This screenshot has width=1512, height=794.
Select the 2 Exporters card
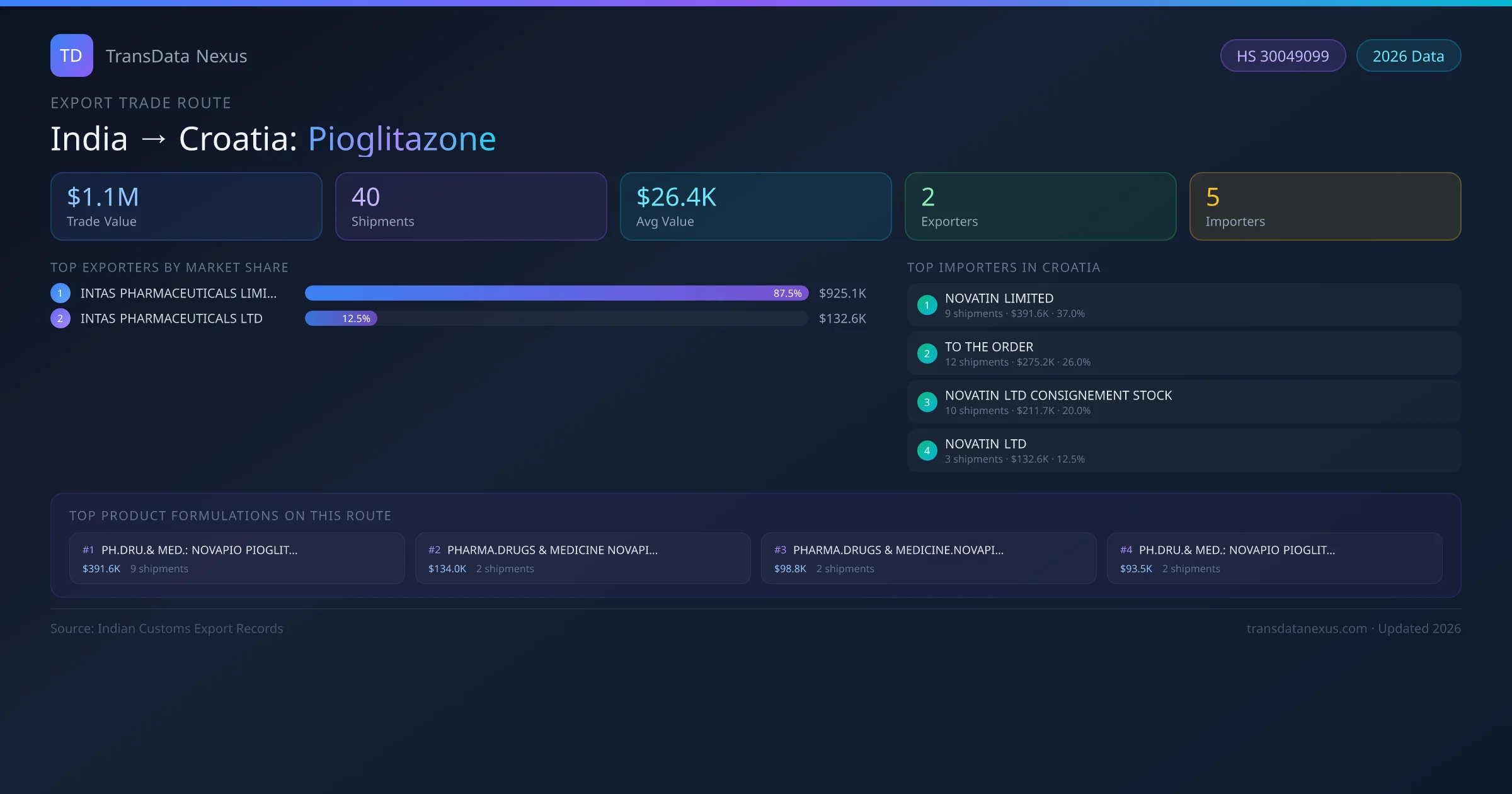tap(1040, 206)
